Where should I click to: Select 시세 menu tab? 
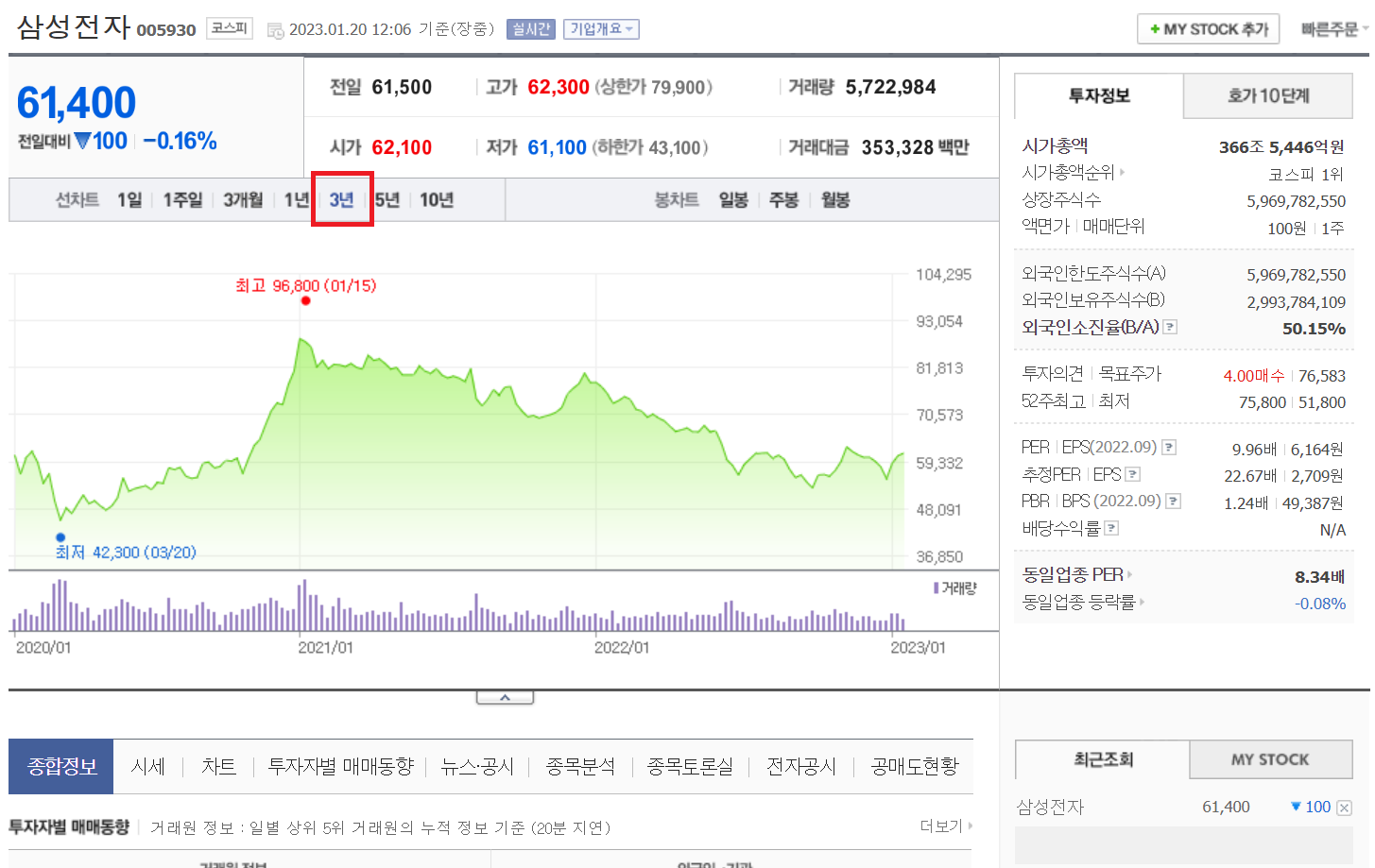pyautogui.click(x=147, y=766)
